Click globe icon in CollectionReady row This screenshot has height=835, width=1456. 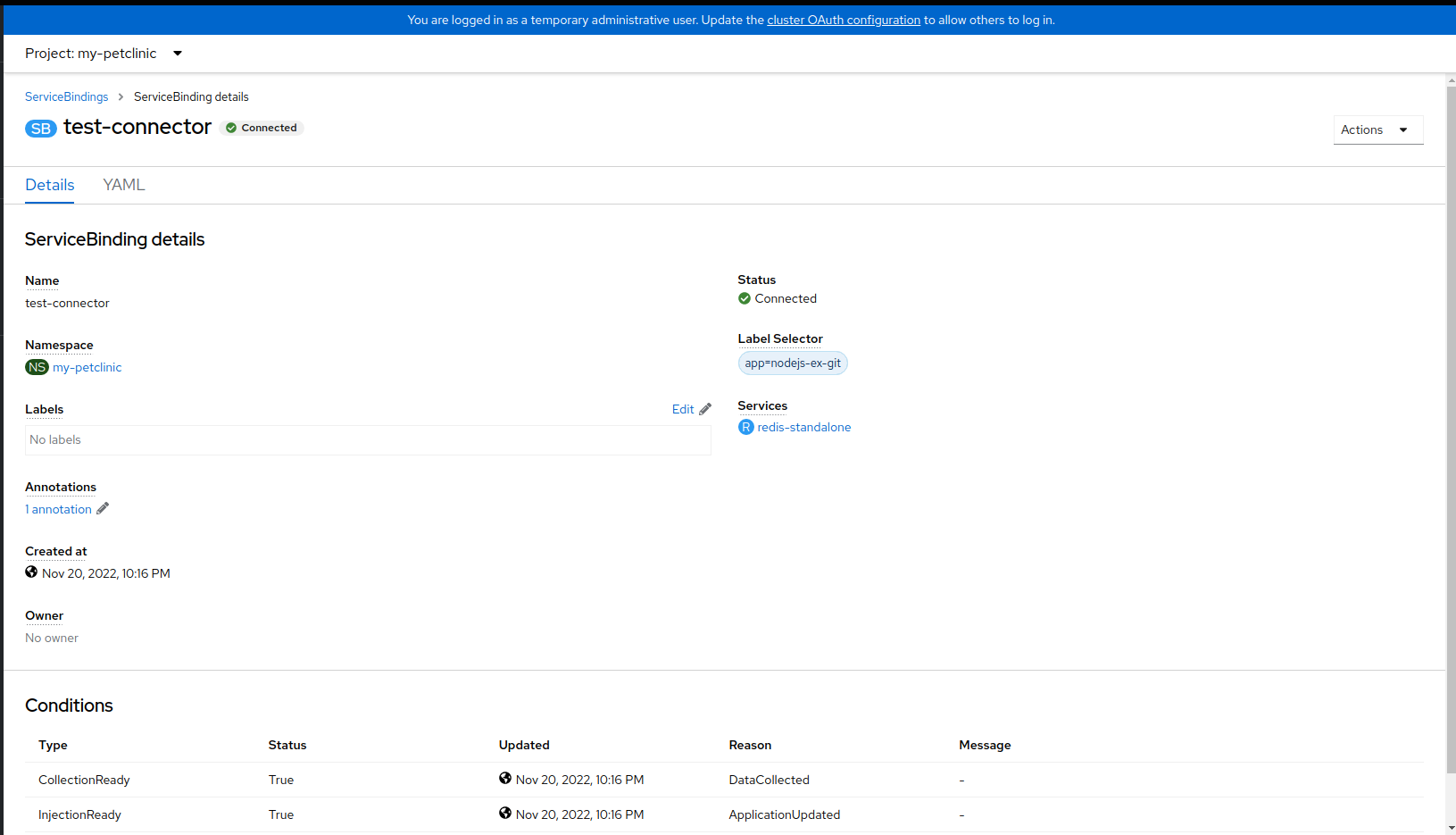(505, 779)
